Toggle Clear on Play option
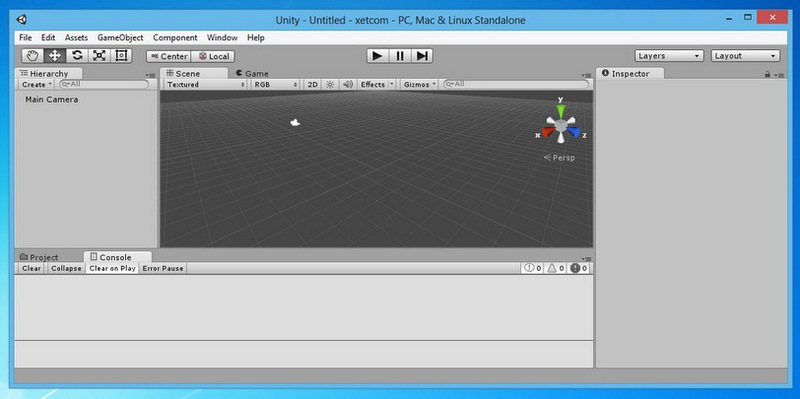Viewport: 800px width, 399px height. (x=112, y=268)
